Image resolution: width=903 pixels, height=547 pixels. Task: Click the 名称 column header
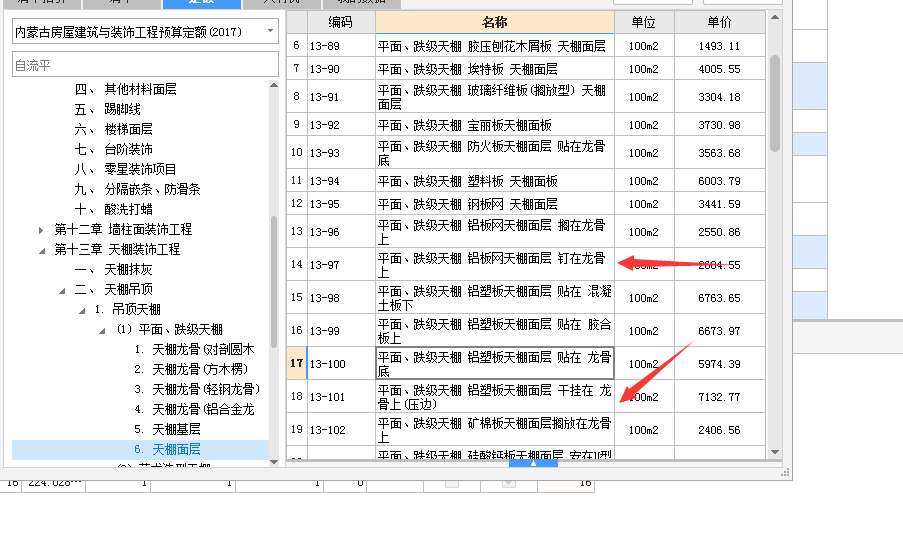[x=495, y=22]
